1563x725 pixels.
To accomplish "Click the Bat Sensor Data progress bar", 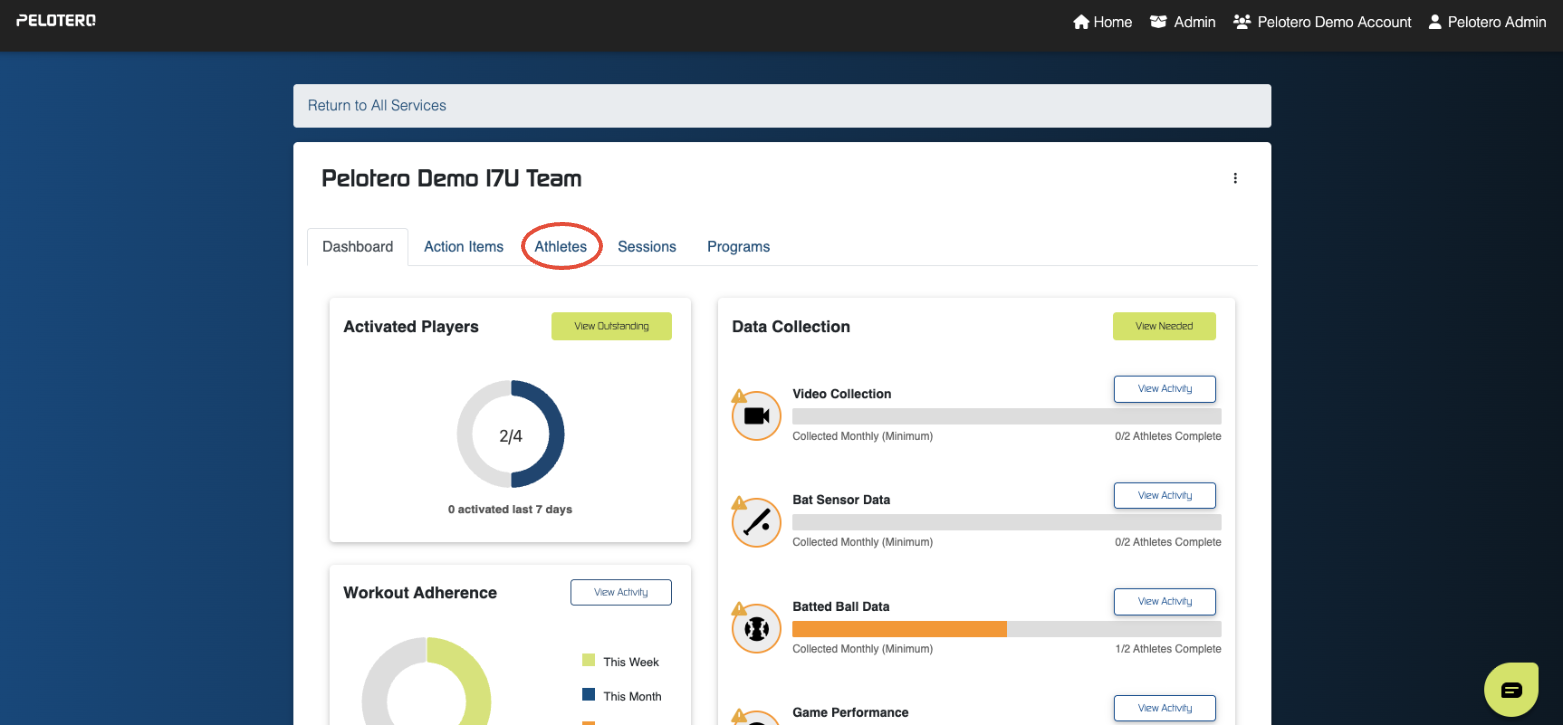I will (x=1006, y=522).
